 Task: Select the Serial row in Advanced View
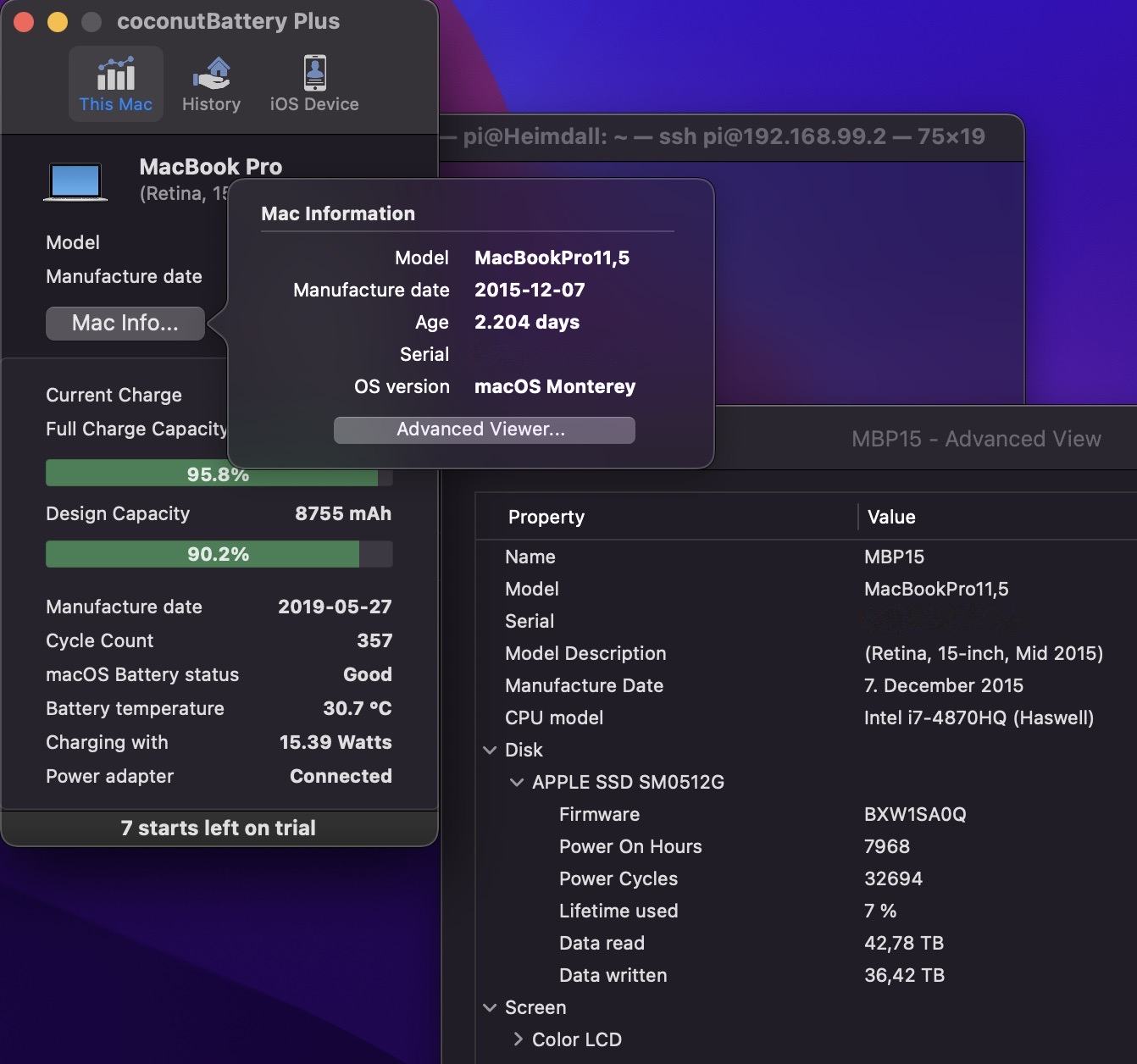click(806, 621)
